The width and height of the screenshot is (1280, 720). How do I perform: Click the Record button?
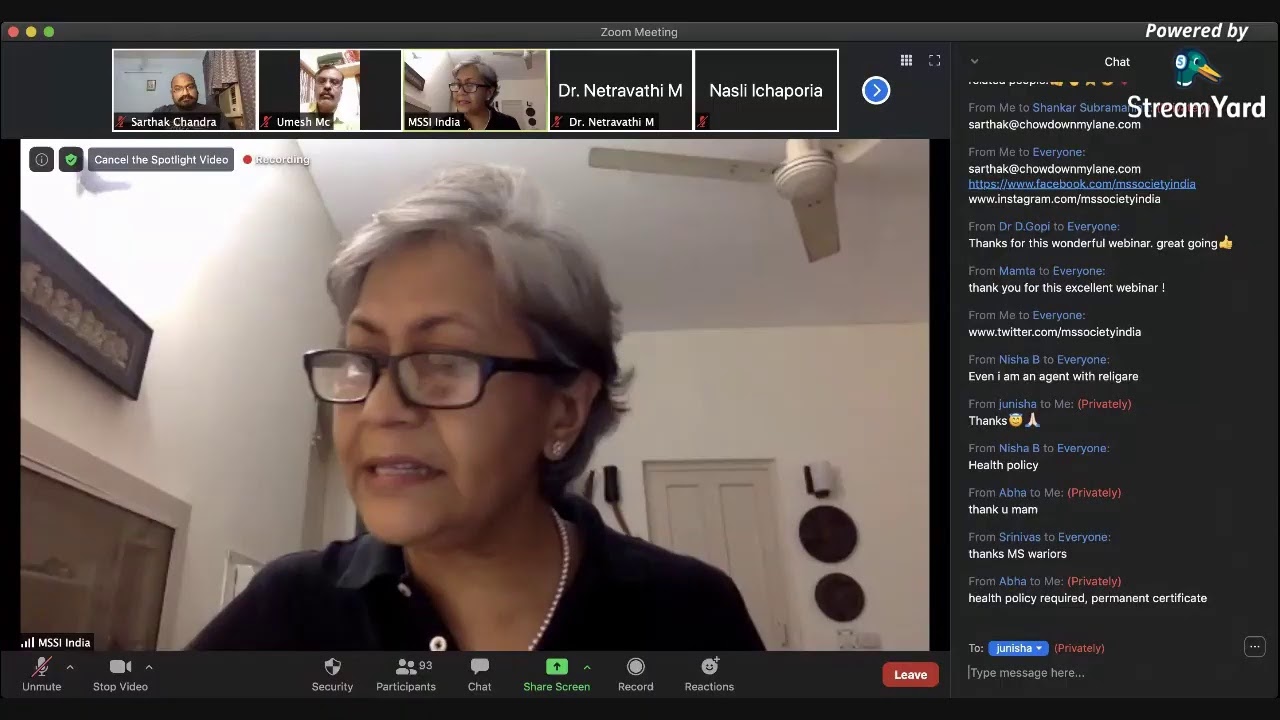point(635,675)
